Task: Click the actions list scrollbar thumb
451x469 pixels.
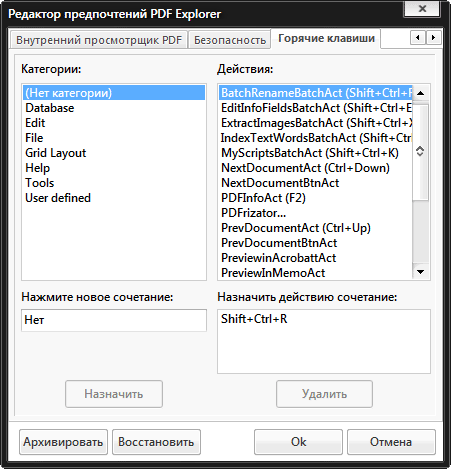Action: 420,151
